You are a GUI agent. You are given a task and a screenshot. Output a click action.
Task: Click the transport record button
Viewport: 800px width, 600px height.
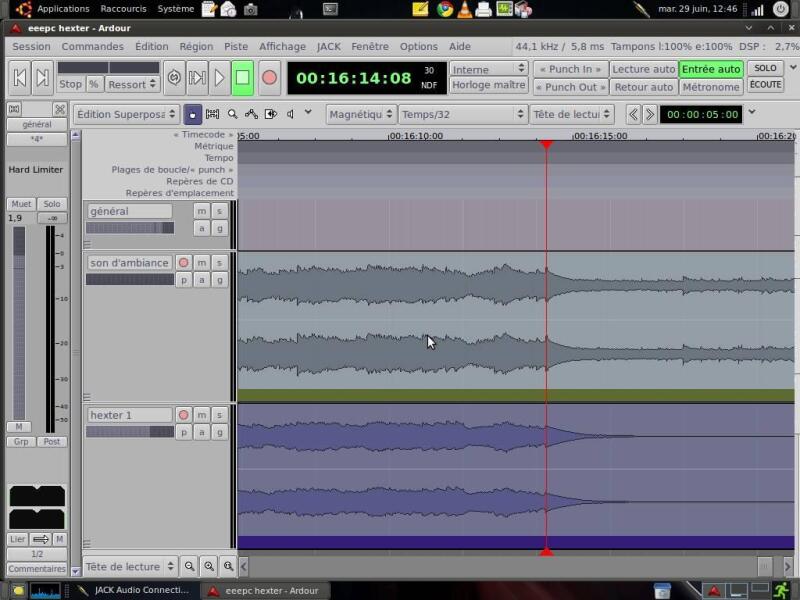click(269, 78)
